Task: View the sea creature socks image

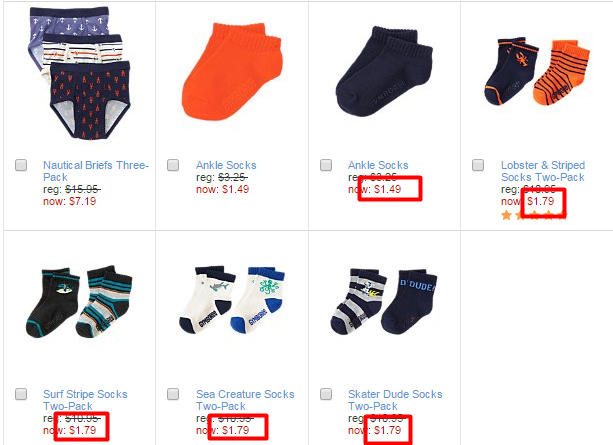Action: [x=232, y=300]
